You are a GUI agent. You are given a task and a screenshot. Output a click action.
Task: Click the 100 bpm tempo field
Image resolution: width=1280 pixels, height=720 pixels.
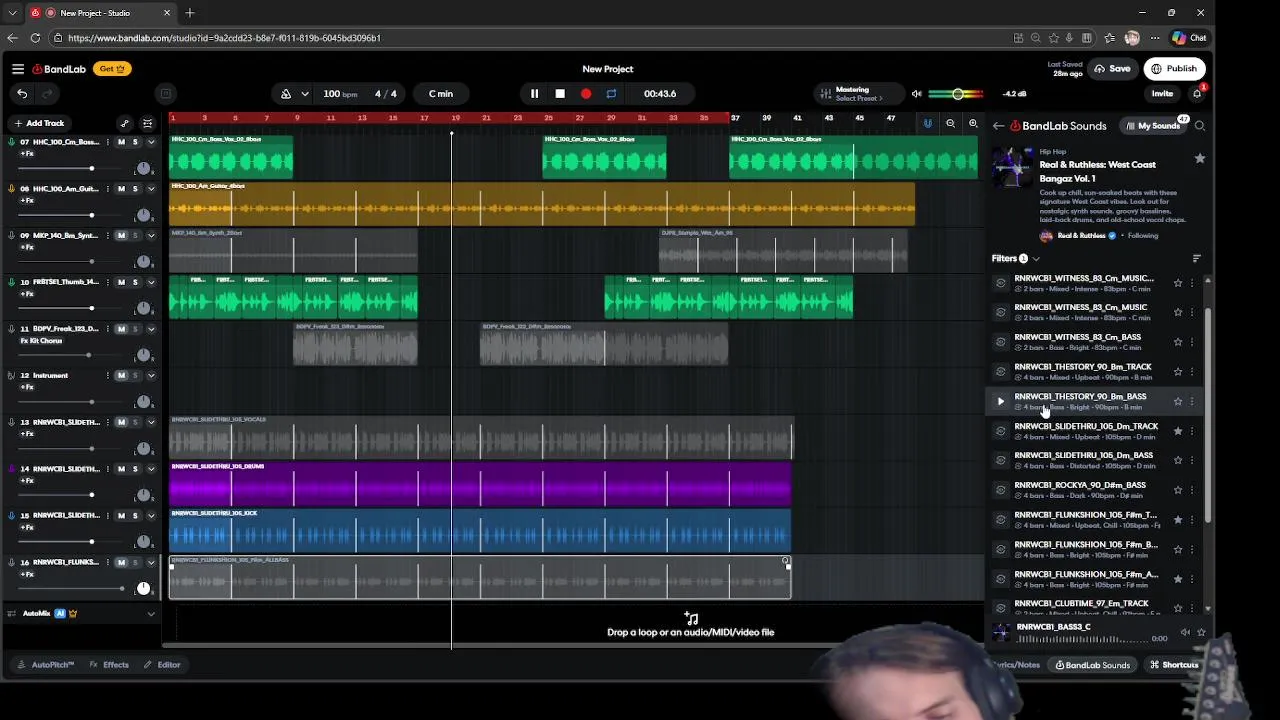coord(340,94)
